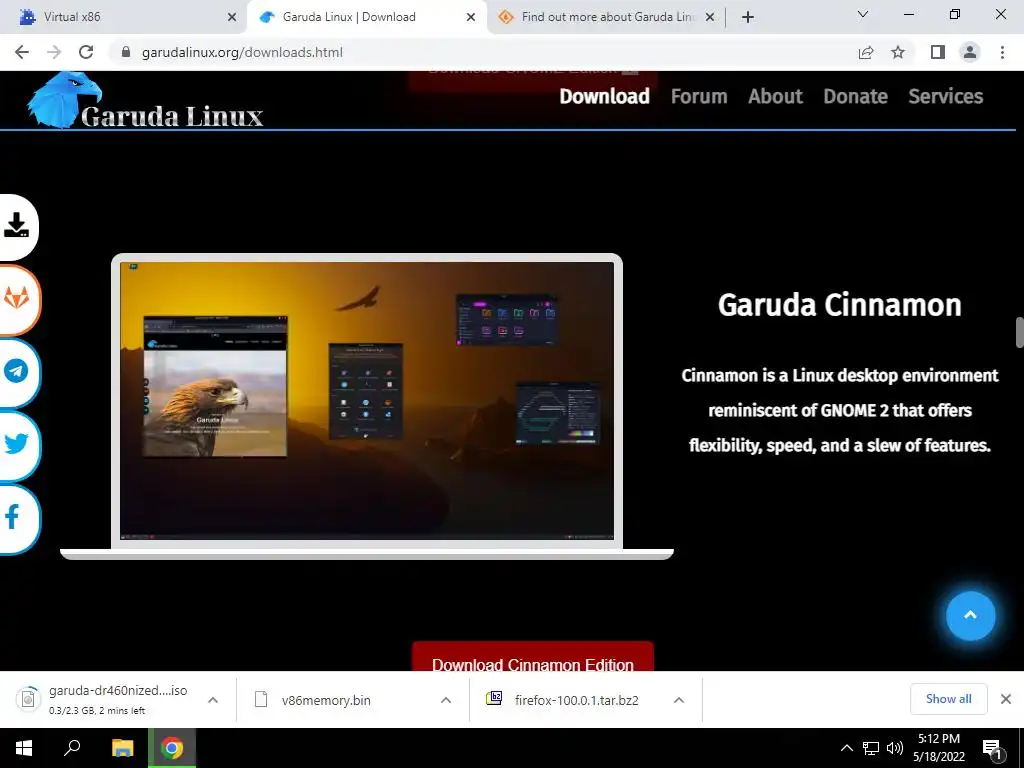Viewport: 1024px width, 768px height.
Task: Open taskbar search magnifier
Action: point(72,748)
